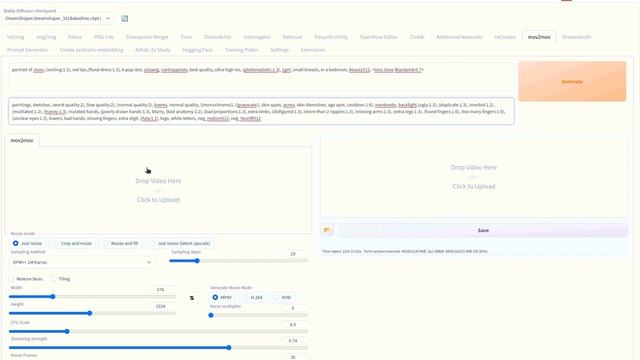Open the Settings tab

(279, 50)
